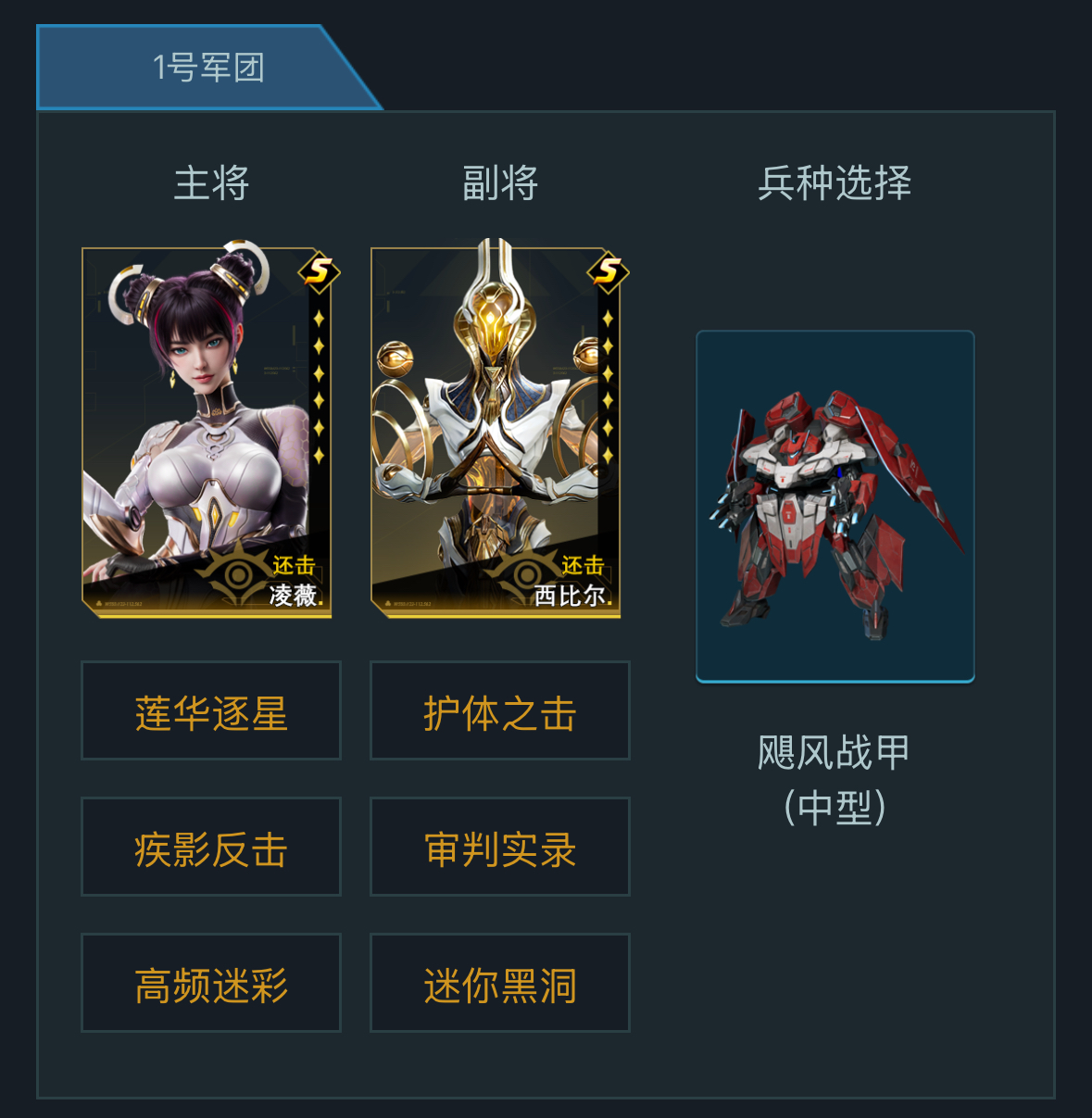Click the 高频迷彩 skill button

click(211, 983)
